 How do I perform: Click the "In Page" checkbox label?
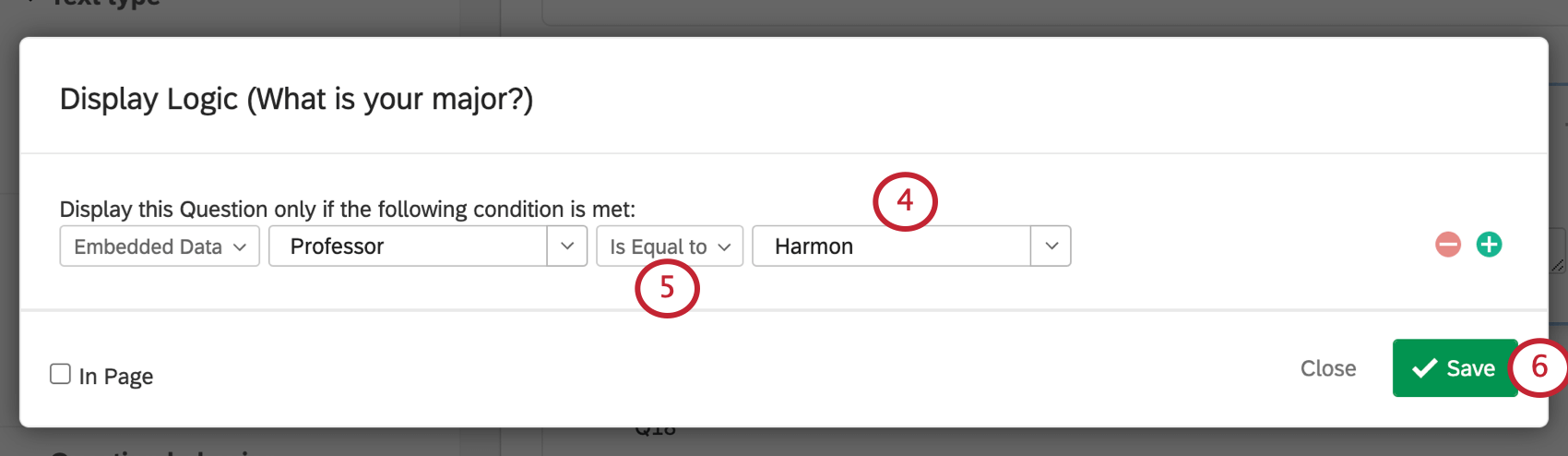116,377
